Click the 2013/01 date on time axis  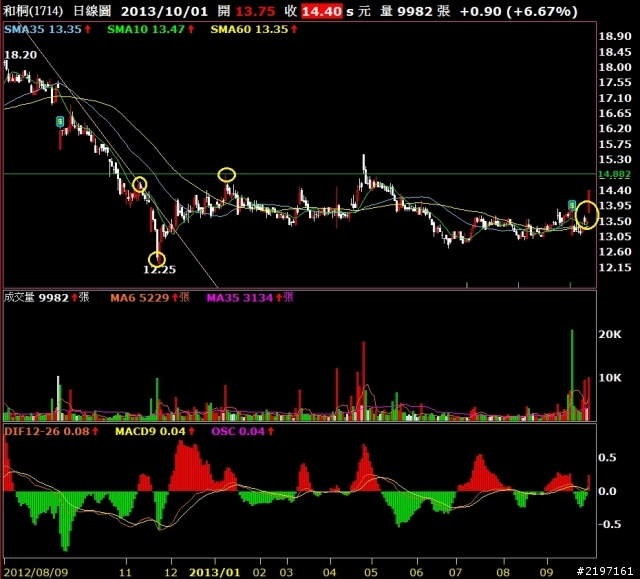pyautogui.click(x=215, y=572)
